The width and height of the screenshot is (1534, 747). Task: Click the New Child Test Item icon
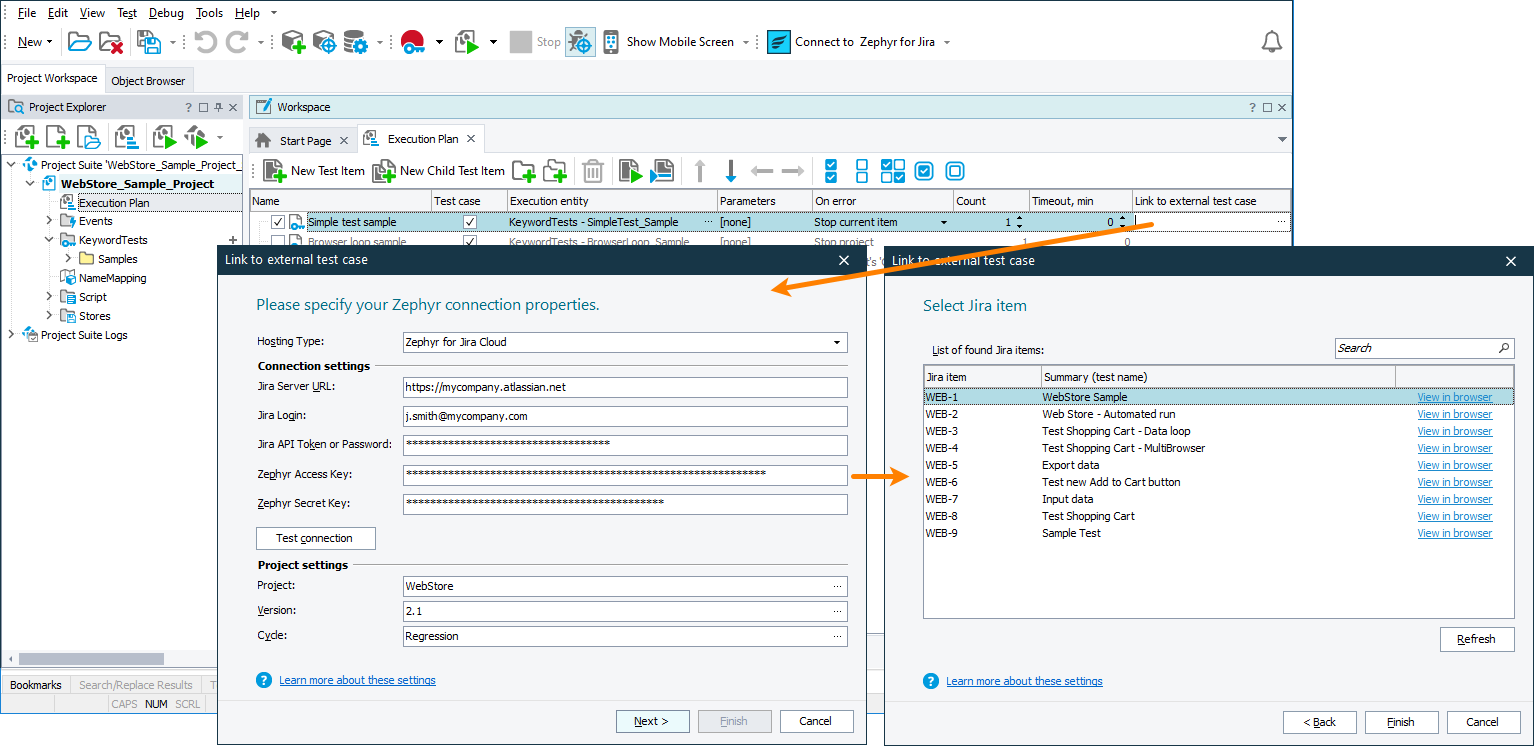tap(383, 170)
